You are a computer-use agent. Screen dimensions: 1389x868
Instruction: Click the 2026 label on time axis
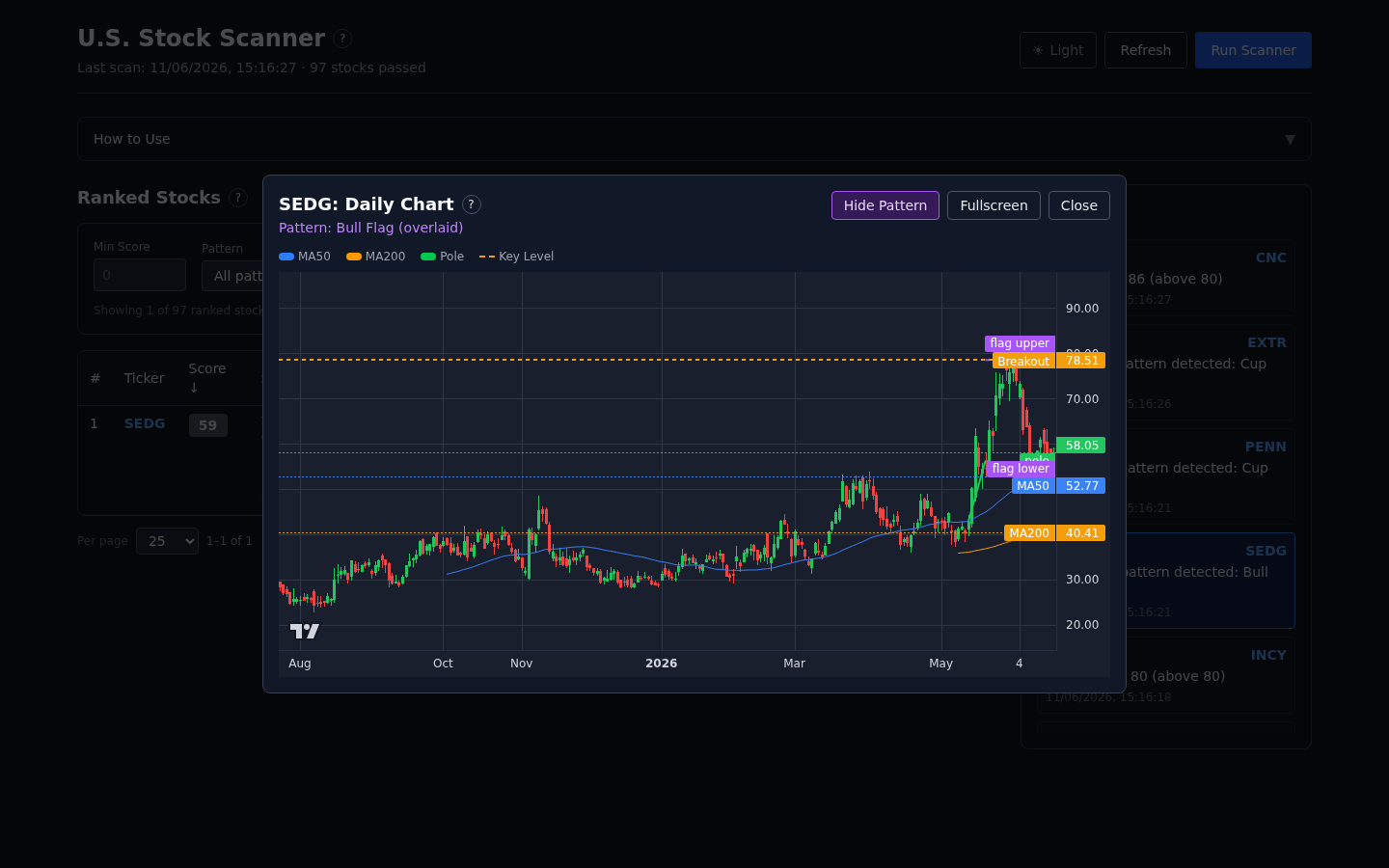tap(661, 664)
